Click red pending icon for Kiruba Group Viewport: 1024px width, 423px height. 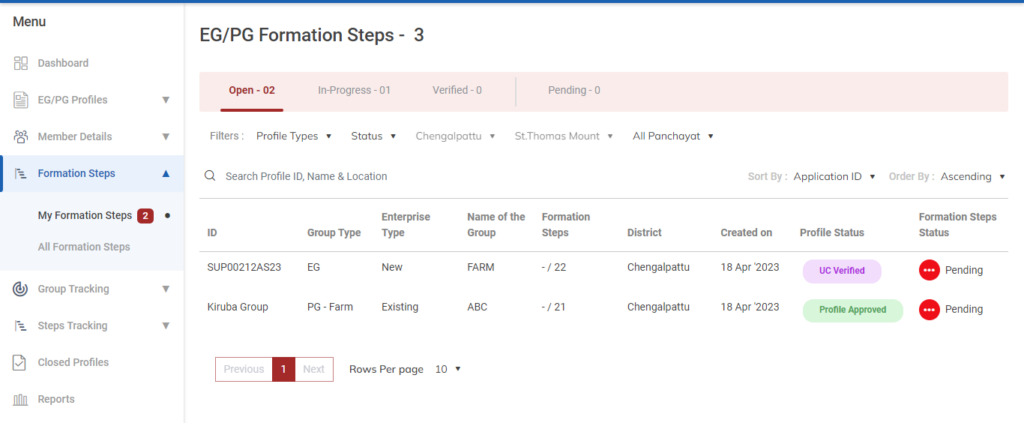pos(929,310)
